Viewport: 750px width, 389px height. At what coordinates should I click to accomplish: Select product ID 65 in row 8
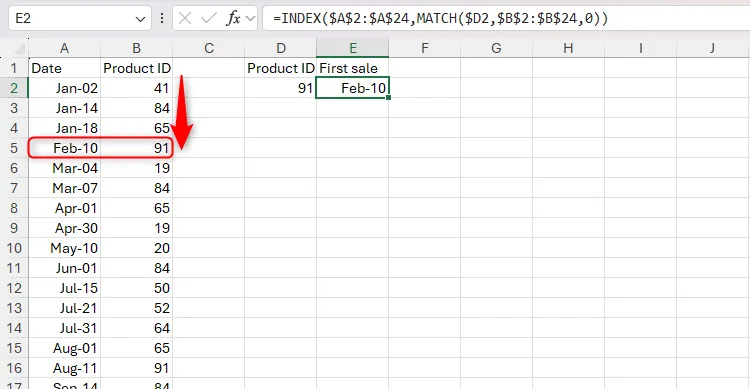pyautogui.click(x=137, y=208)
